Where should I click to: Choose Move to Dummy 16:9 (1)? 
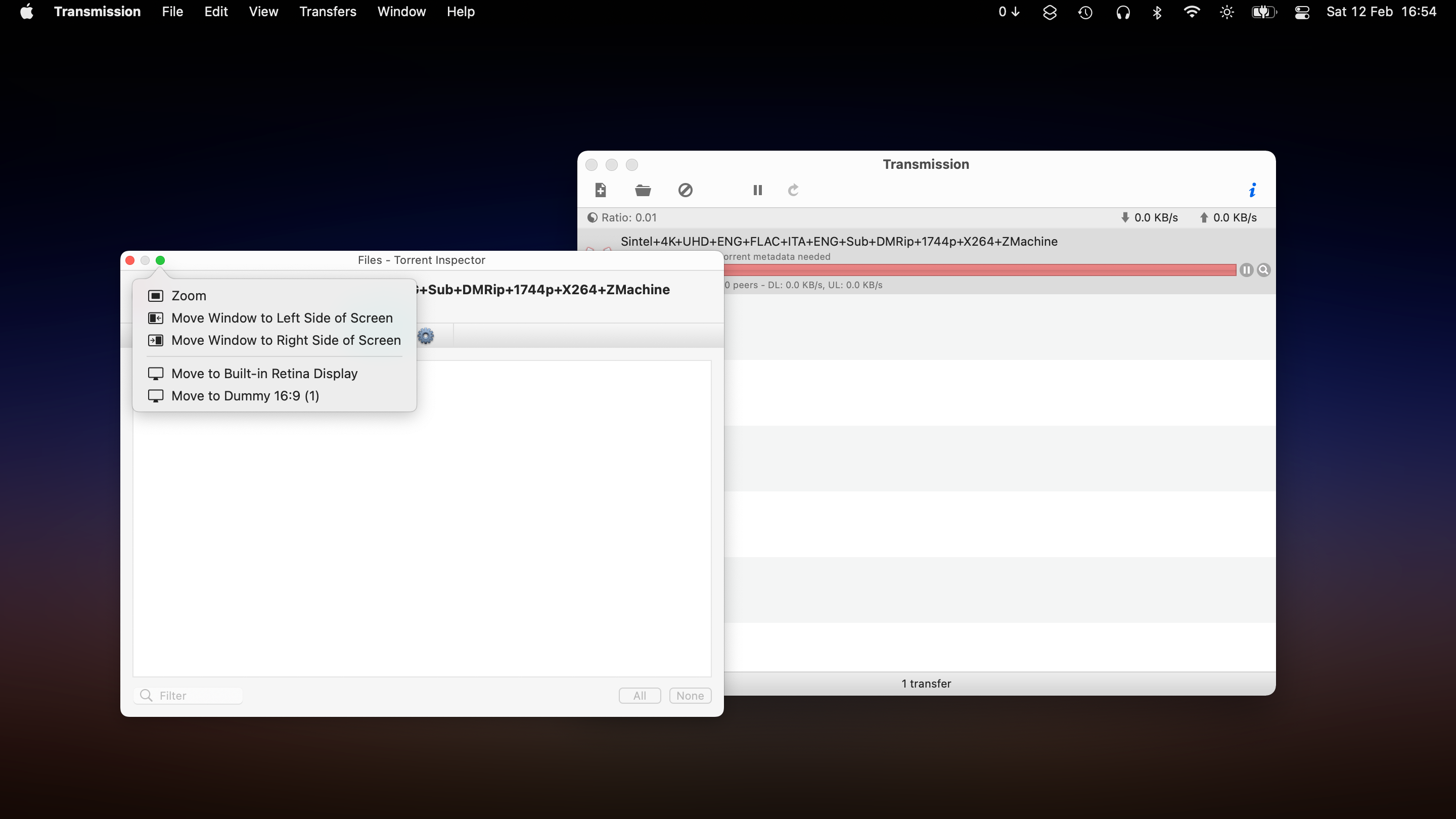click(274, 396)
